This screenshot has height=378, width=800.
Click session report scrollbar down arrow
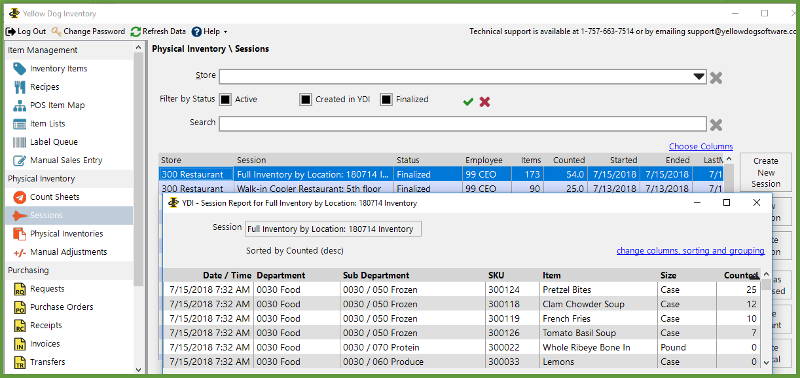[766, 362]
